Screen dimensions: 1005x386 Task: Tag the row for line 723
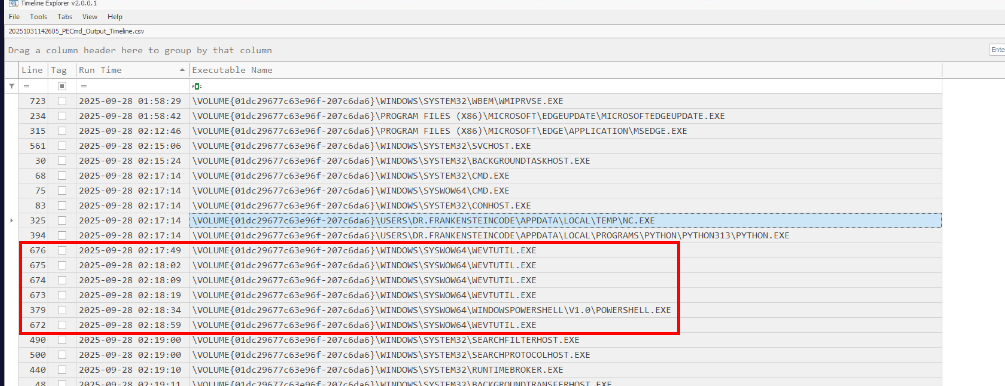(x=62, y=101)
